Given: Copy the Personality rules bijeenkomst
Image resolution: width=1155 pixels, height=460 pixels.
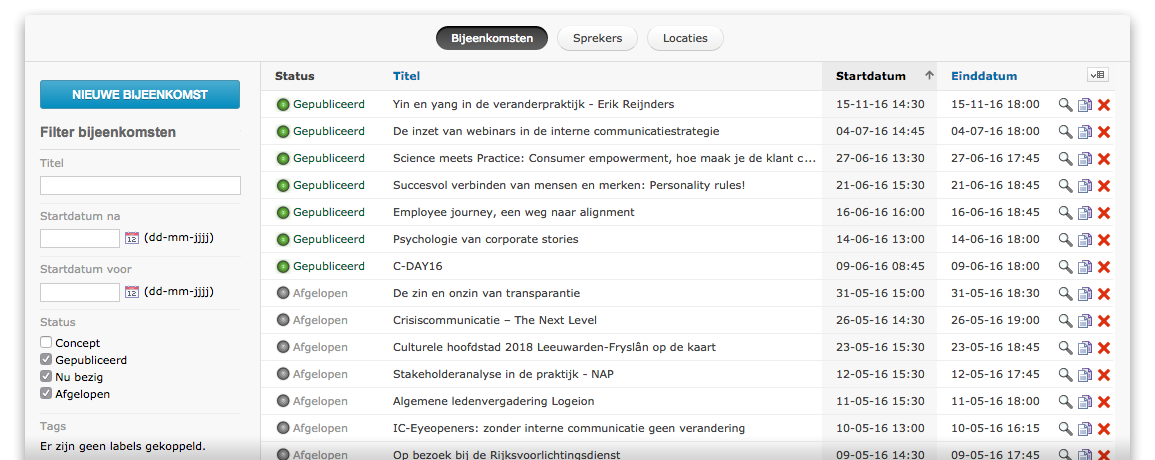Looking at the screenshot, I should pos(1084,186).
